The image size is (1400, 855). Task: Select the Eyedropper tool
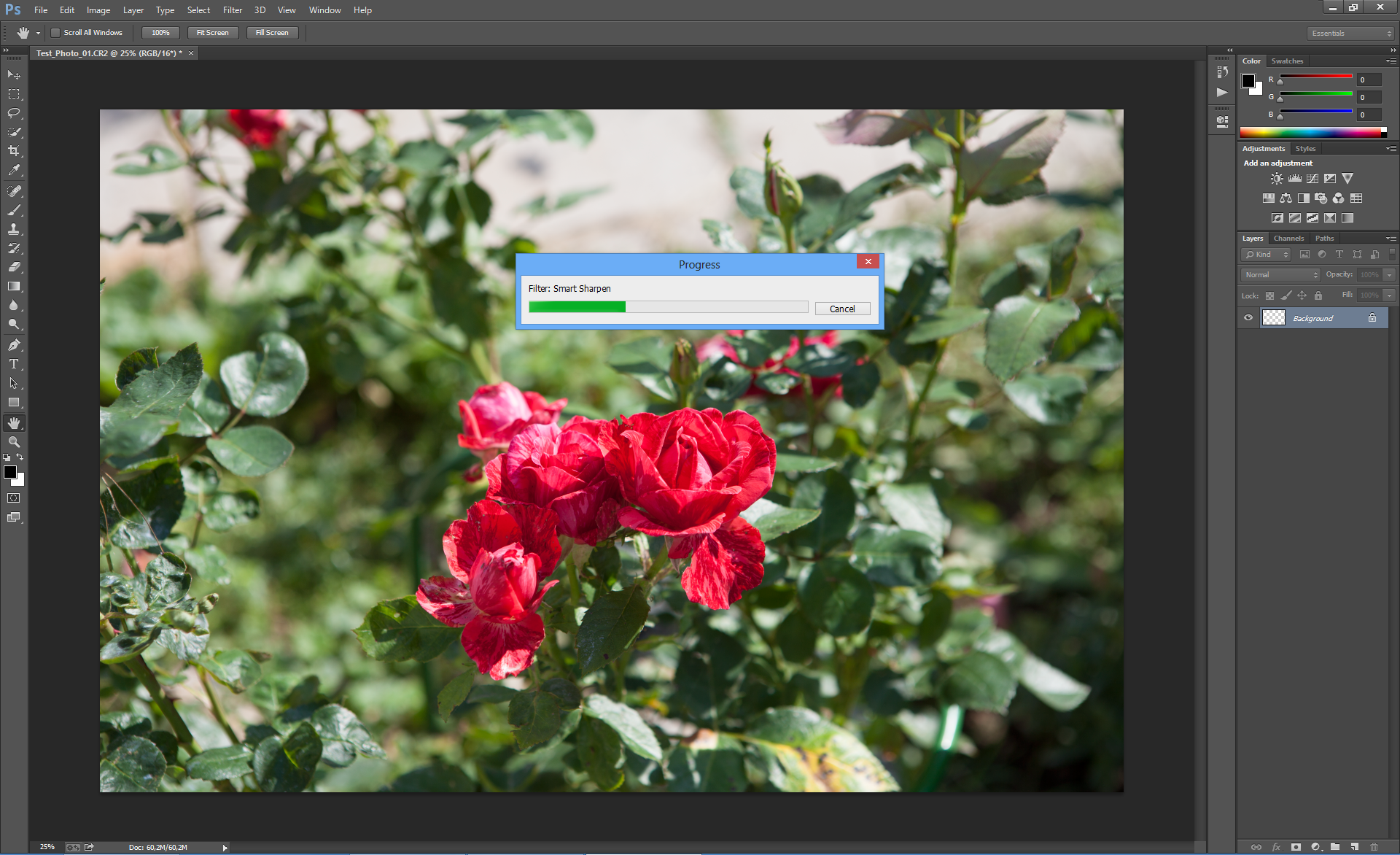click(x=14, y=170)
